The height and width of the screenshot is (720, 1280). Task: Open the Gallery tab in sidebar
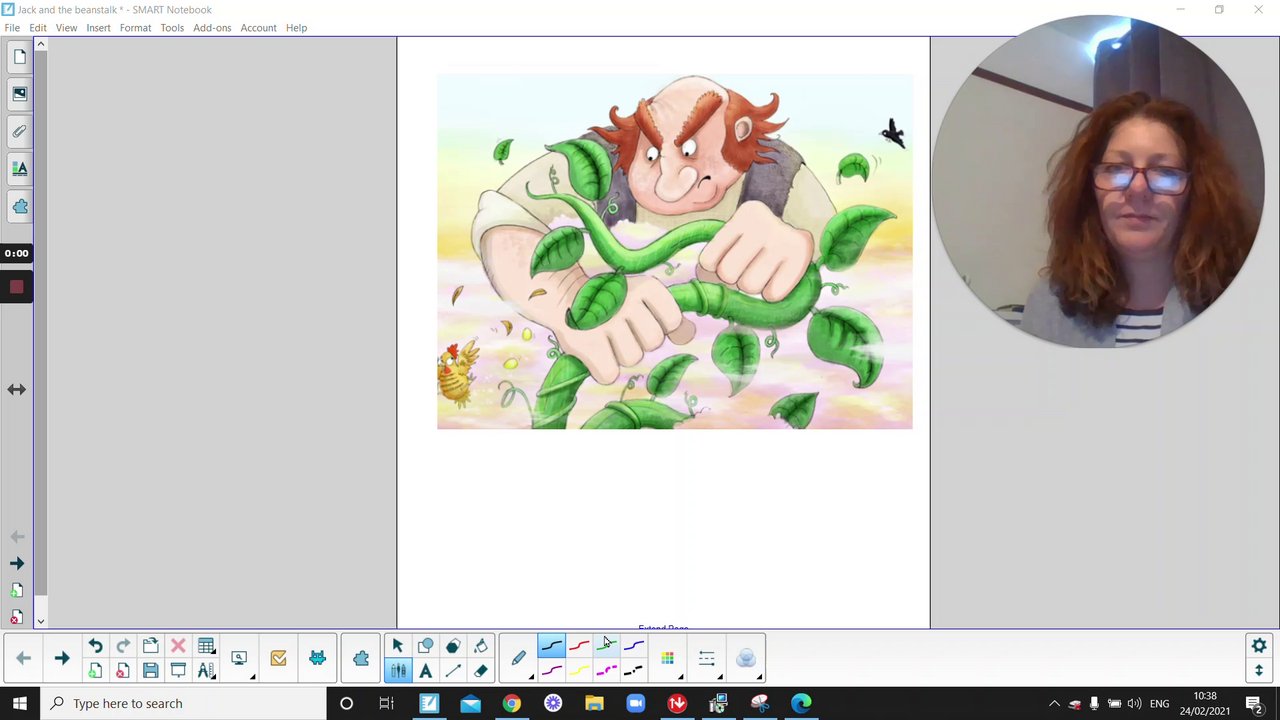[x=19, y=94]
